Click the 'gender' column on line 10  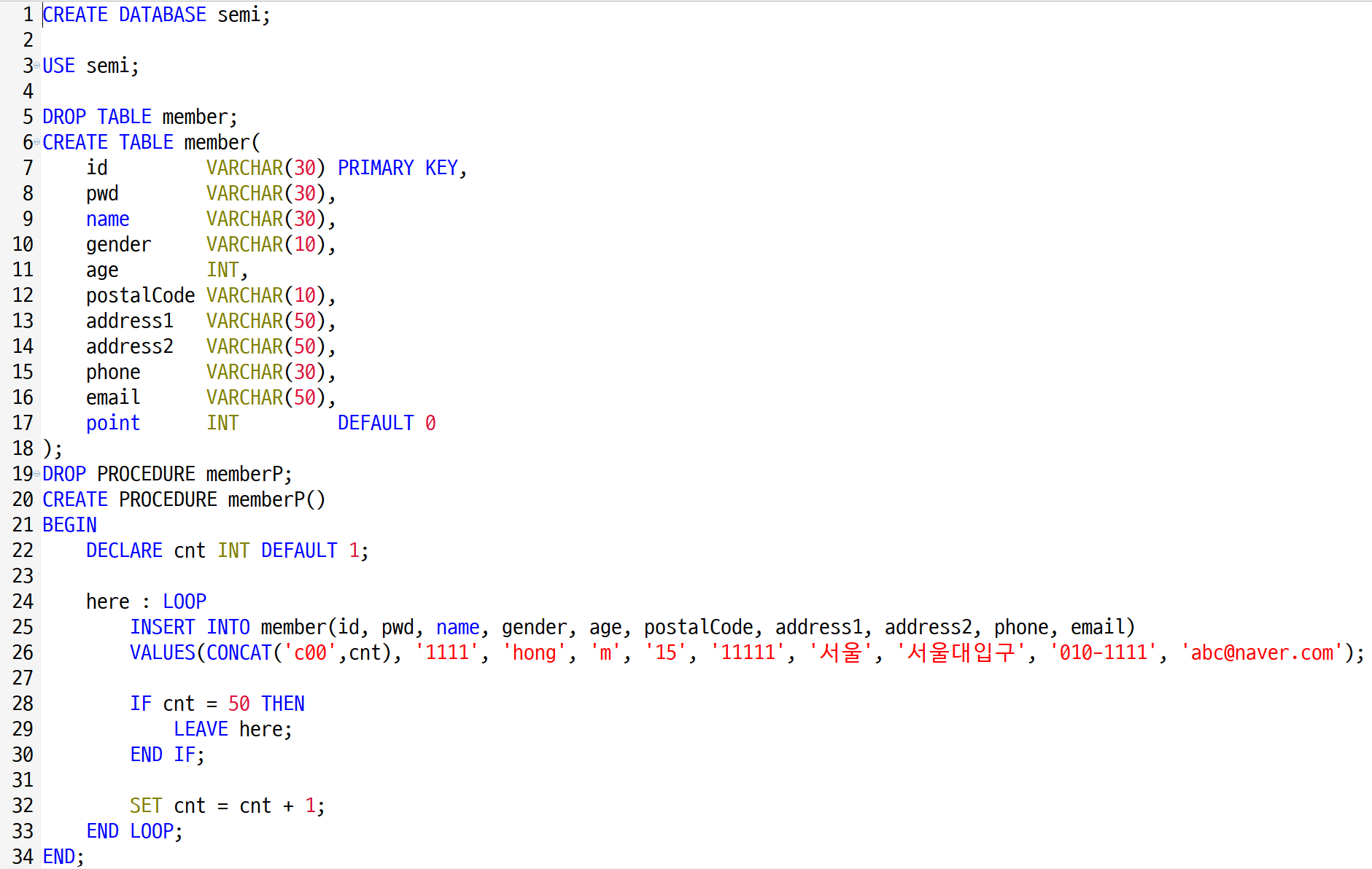119,245
